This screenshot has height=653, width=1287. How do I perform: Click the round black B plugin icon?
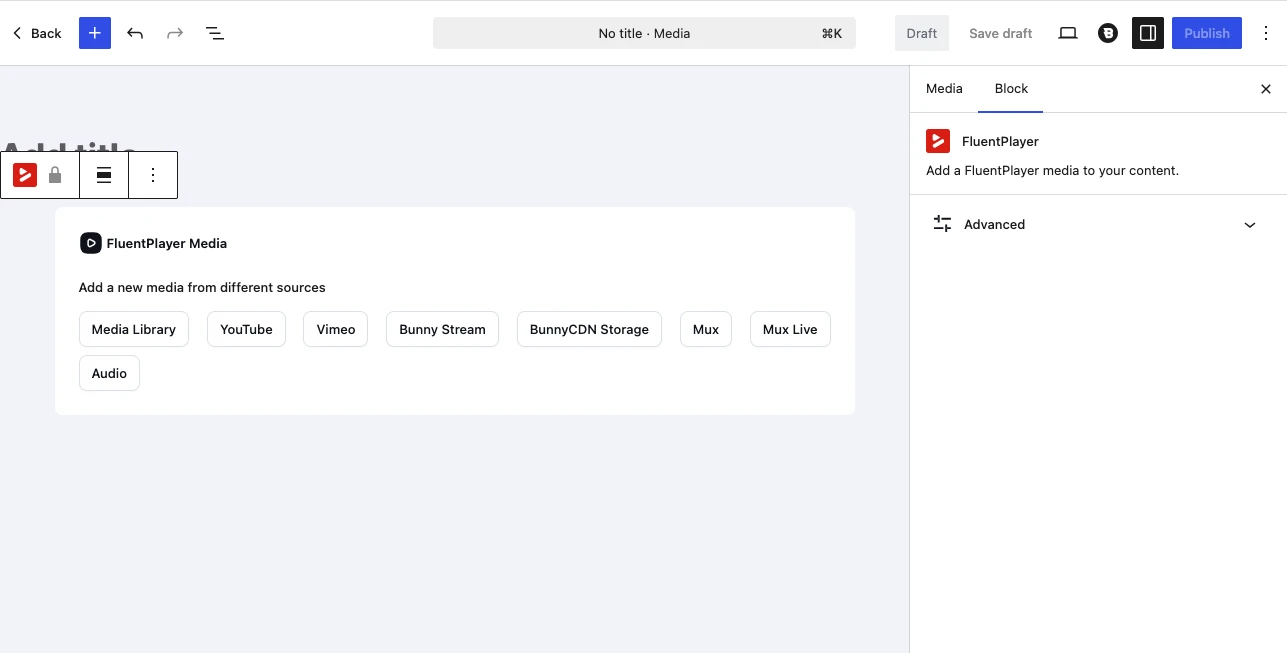(1108, 33)
